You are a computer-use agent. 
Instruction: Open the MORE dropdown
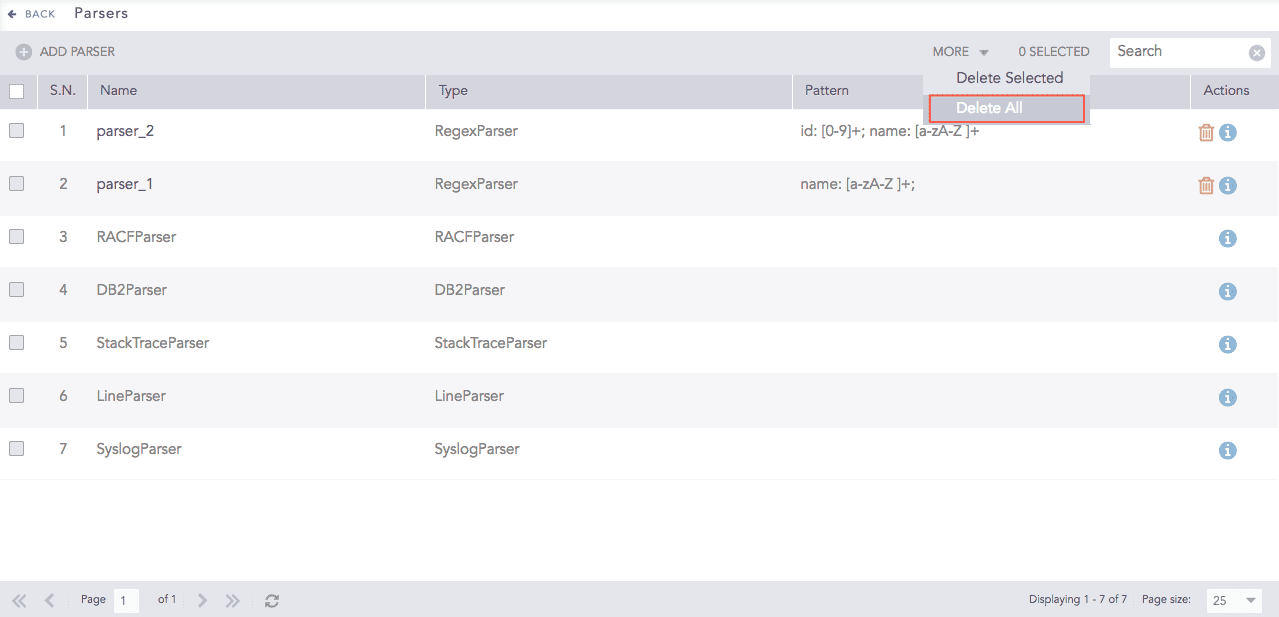[x=959, y=51]
